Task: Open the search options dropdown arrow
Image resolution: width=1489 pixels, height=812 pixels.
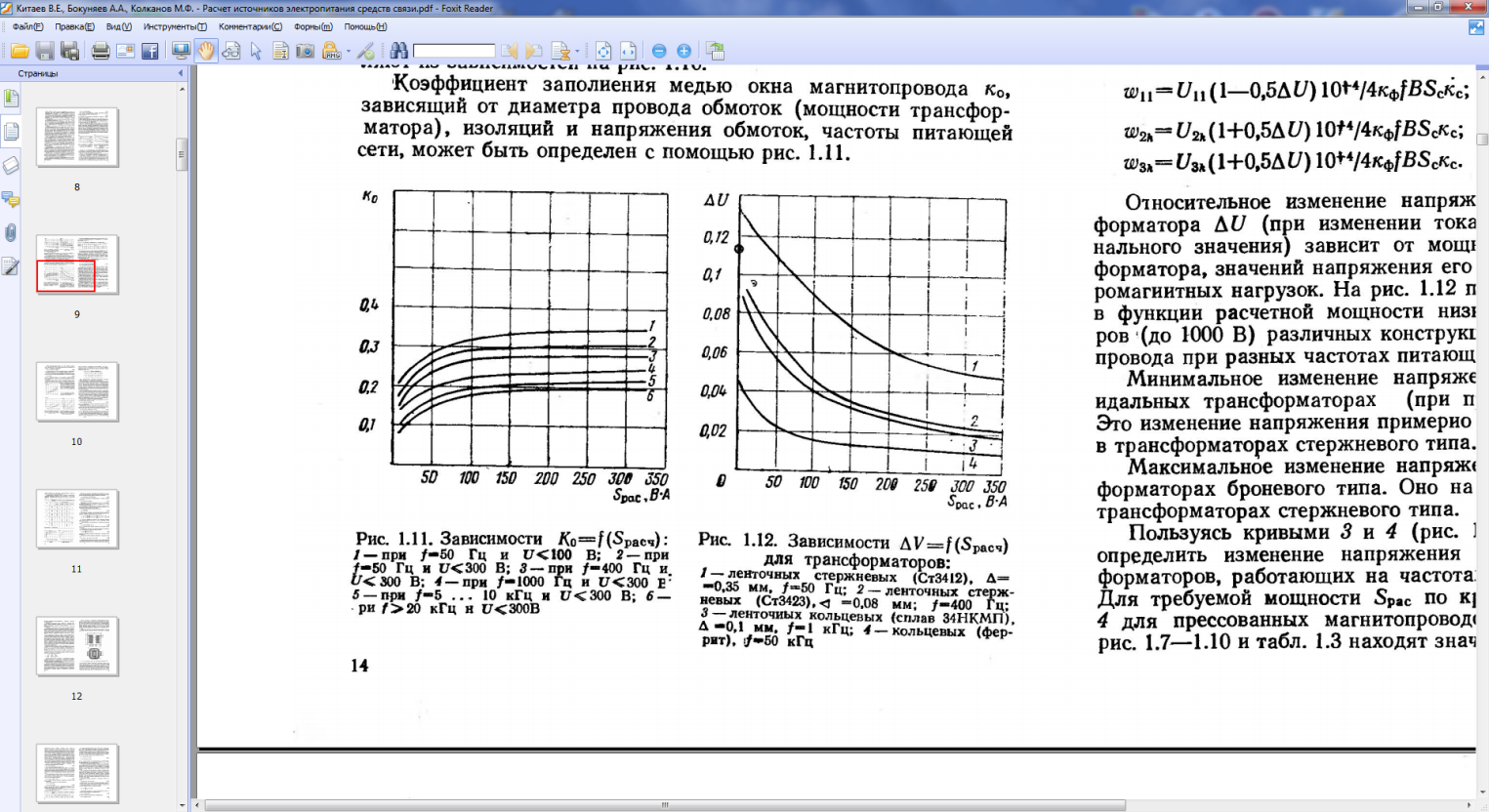Action: click(577, 52)
